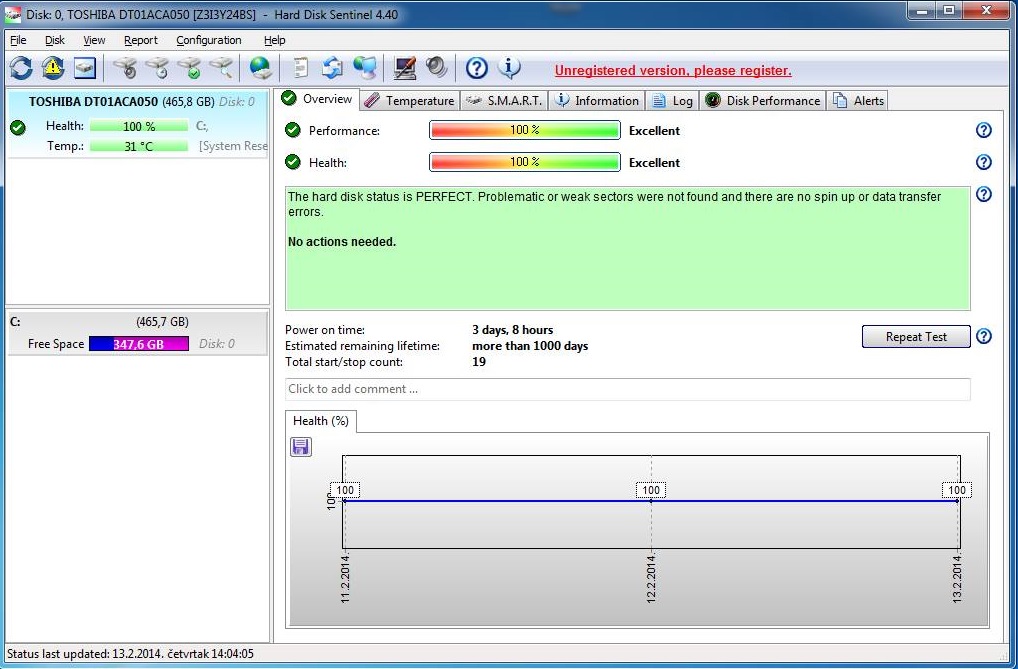The width and height of the screenshot is (1018, 669).
Task: Open the Disk menu
Action: point(55,40)
